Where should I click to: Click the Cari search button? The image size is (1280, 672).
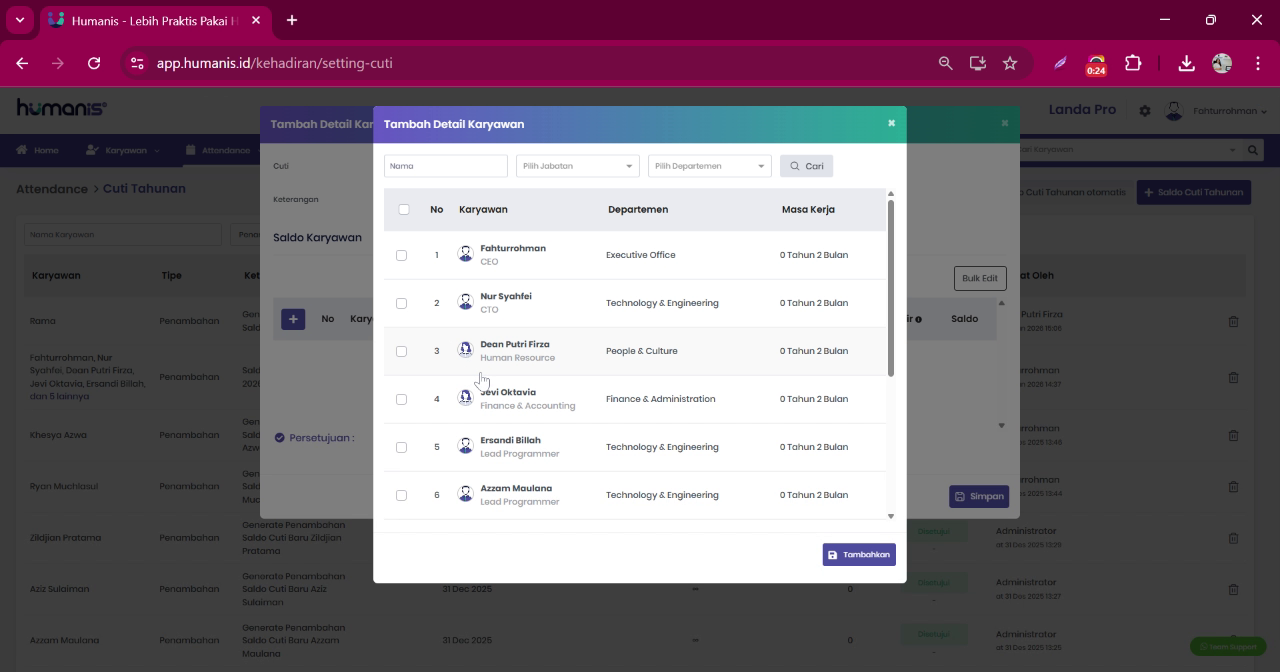point(806,166)
